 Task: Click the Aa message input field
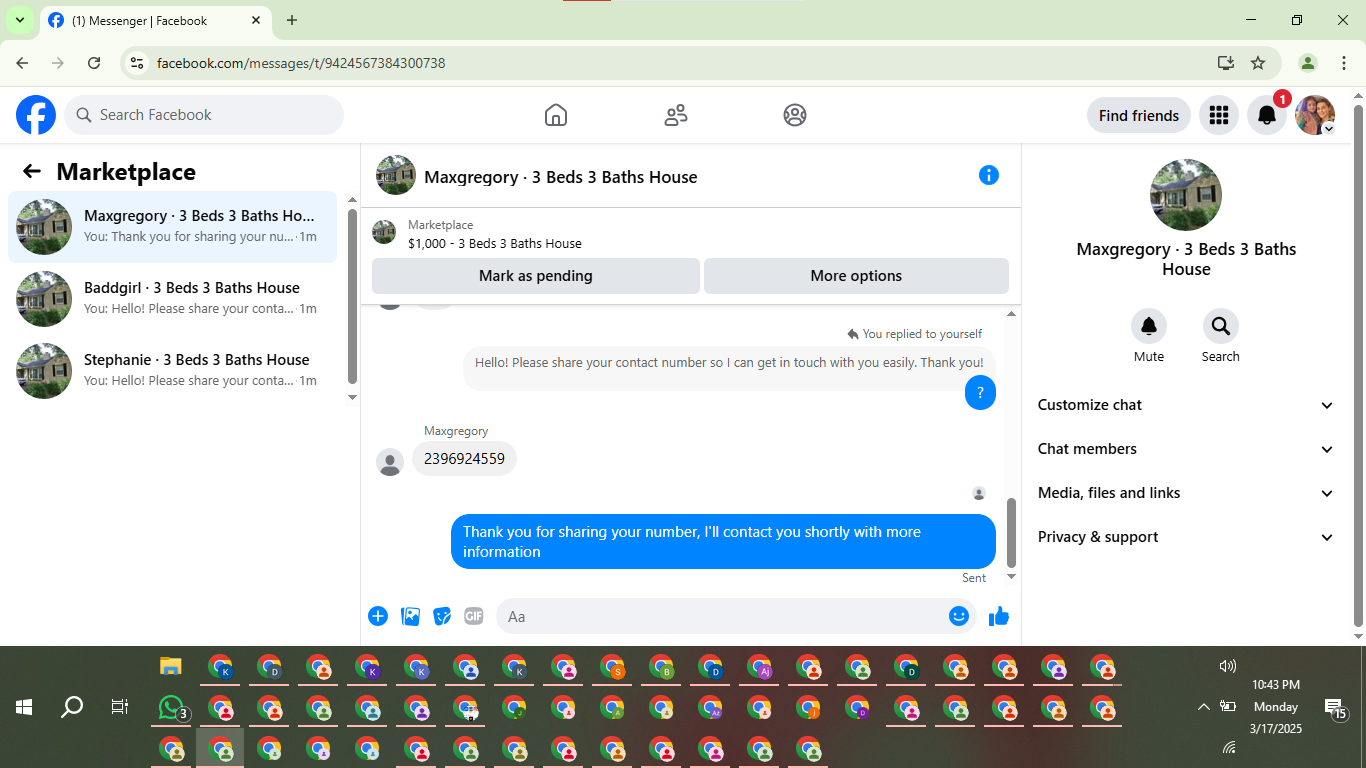[x=720, y=616]
